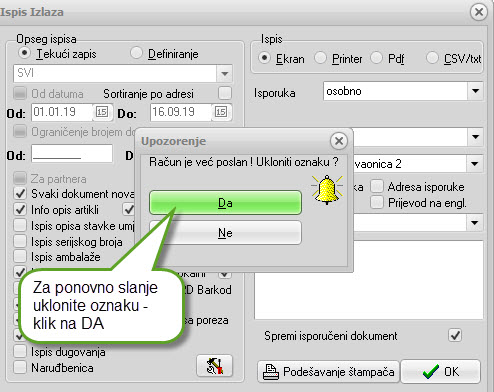The height and width of the screenshot is (392, 494).
Task: Expand the Isporuka osobno dropdown
Action: [x=475, y=91]
